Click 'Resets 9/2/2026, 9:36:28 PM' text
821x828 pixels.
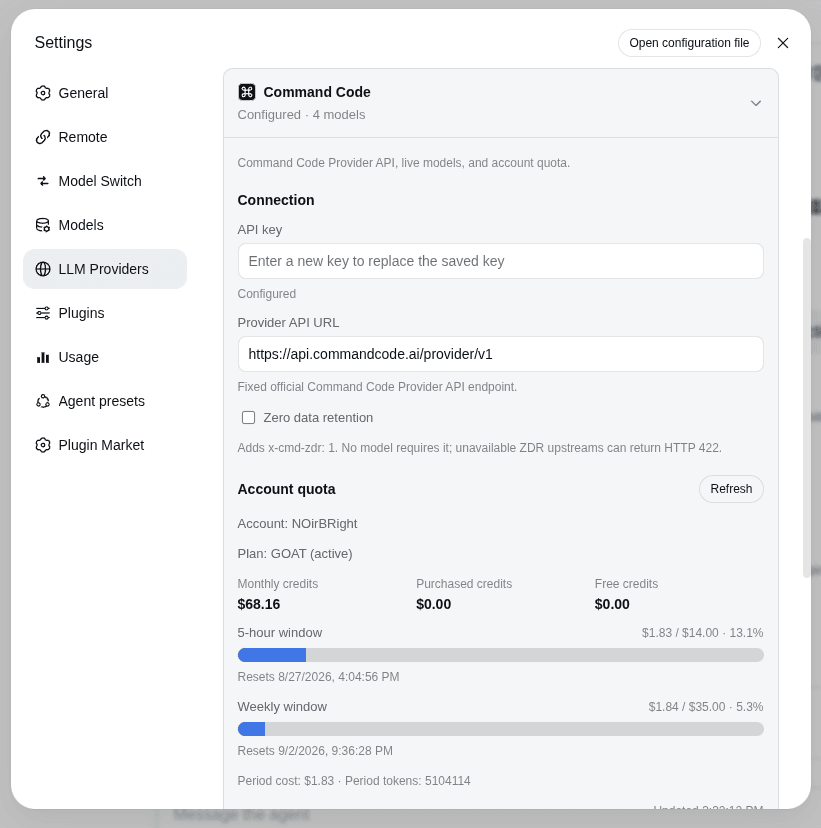315,751
